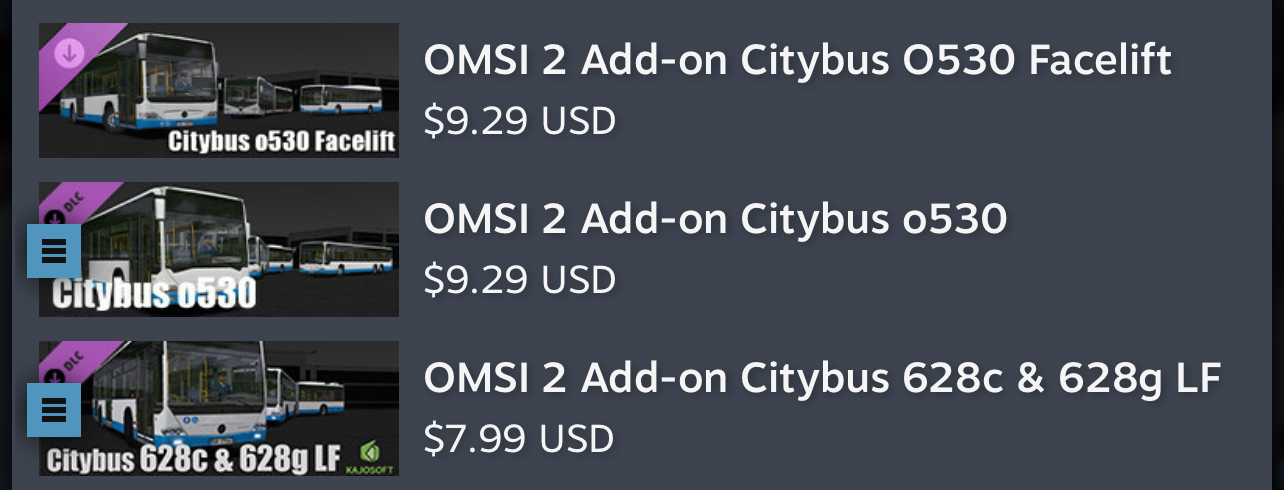Screen dimensions: 1284x490
Task: Go to OMSI 2 Add-on Citybus 628c & 628g LF
Action: coord(822,378)
